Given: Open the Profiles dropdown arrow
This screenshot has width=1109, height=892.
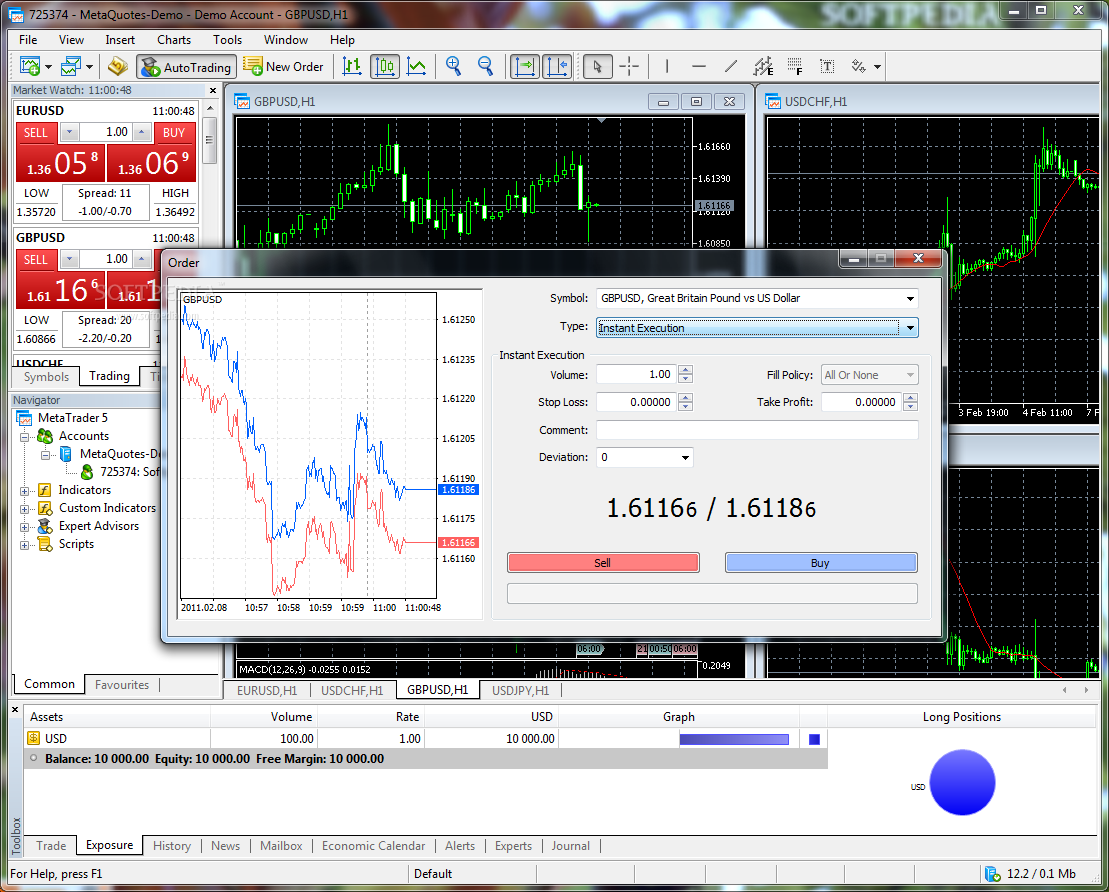Looking at the screenshot, I should point(89,67).
